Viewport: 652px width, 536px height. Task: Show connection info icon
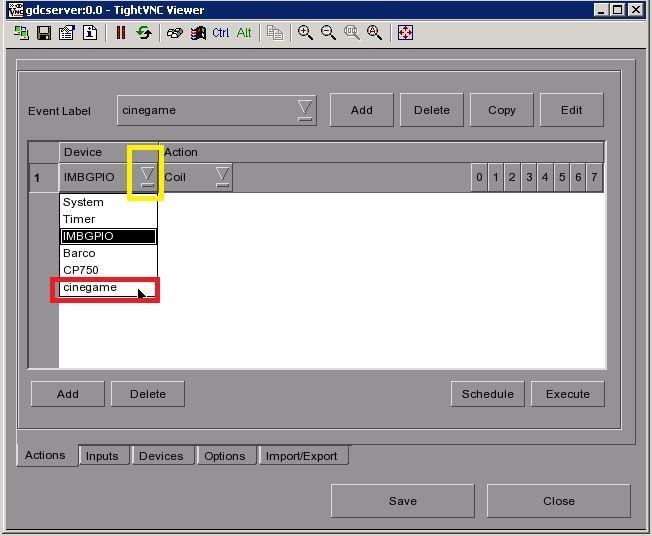click(90, 33)
